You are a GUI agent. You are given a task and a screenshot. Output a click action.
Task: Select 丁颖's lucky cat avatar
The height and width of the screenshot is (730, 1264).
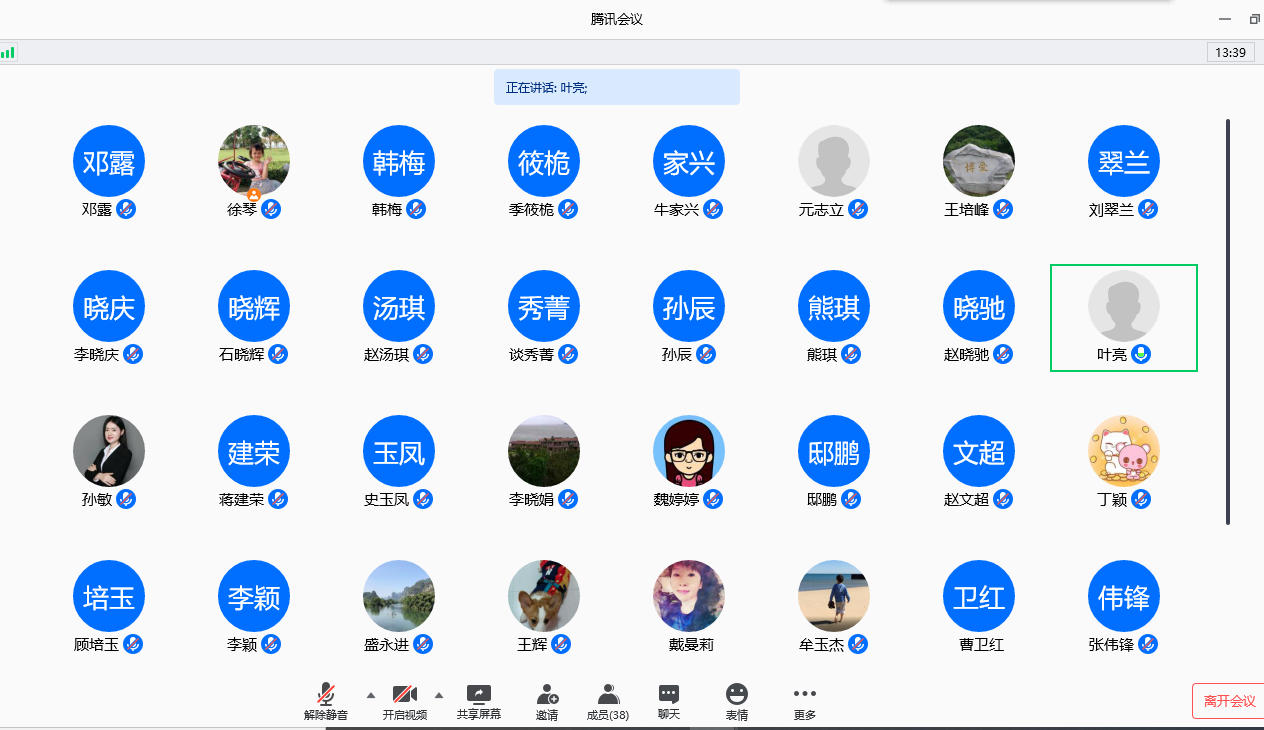pos(1124,451)
